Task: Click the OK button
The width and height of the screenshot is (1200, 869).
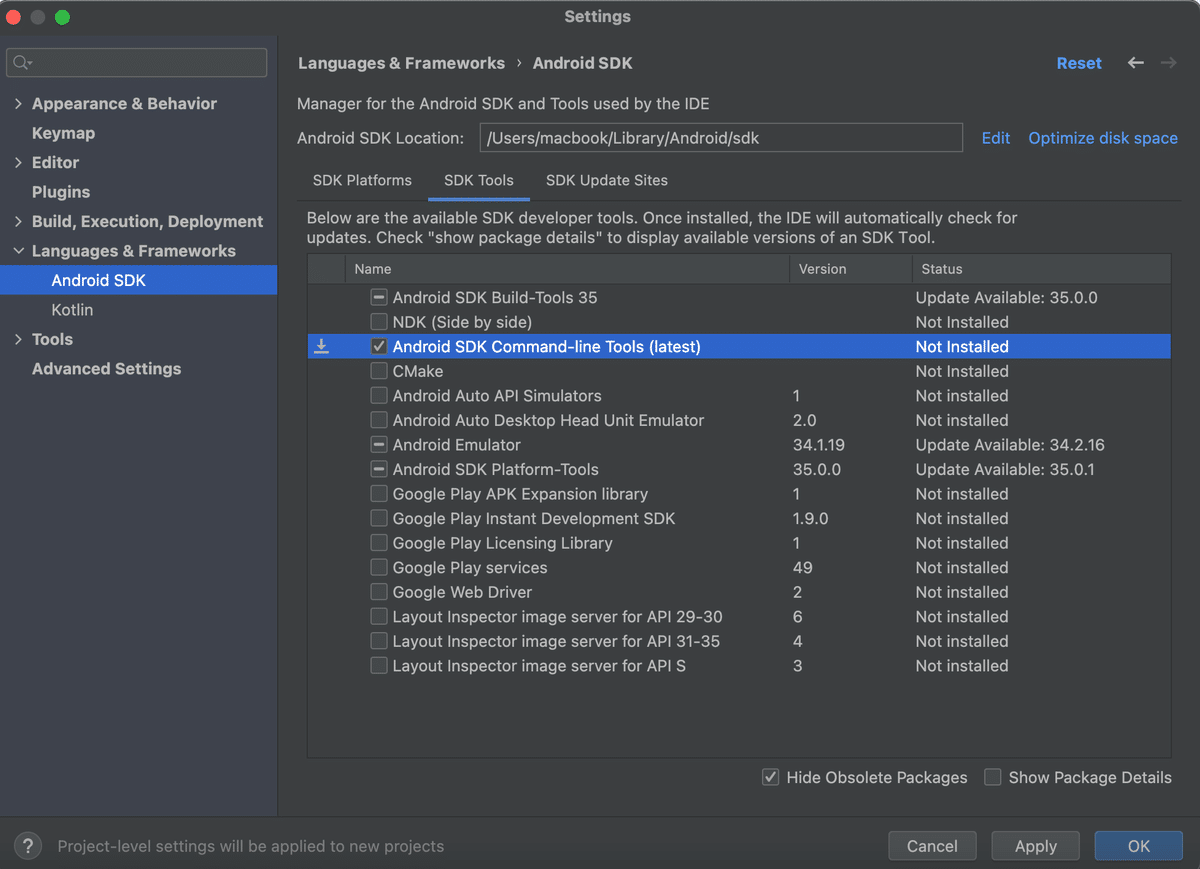Action: pos(1139,846)
